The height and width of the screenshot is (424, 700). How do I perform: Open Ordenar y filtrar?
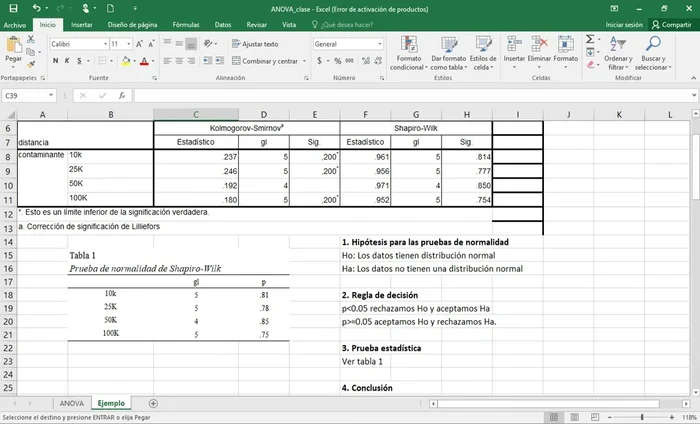point(618,53)
